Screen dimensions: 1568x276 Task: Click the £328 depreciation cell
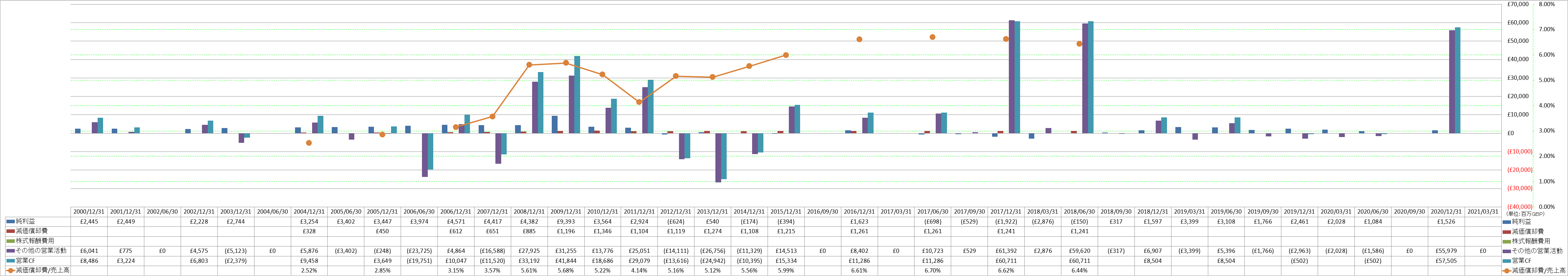click(309, 232)
